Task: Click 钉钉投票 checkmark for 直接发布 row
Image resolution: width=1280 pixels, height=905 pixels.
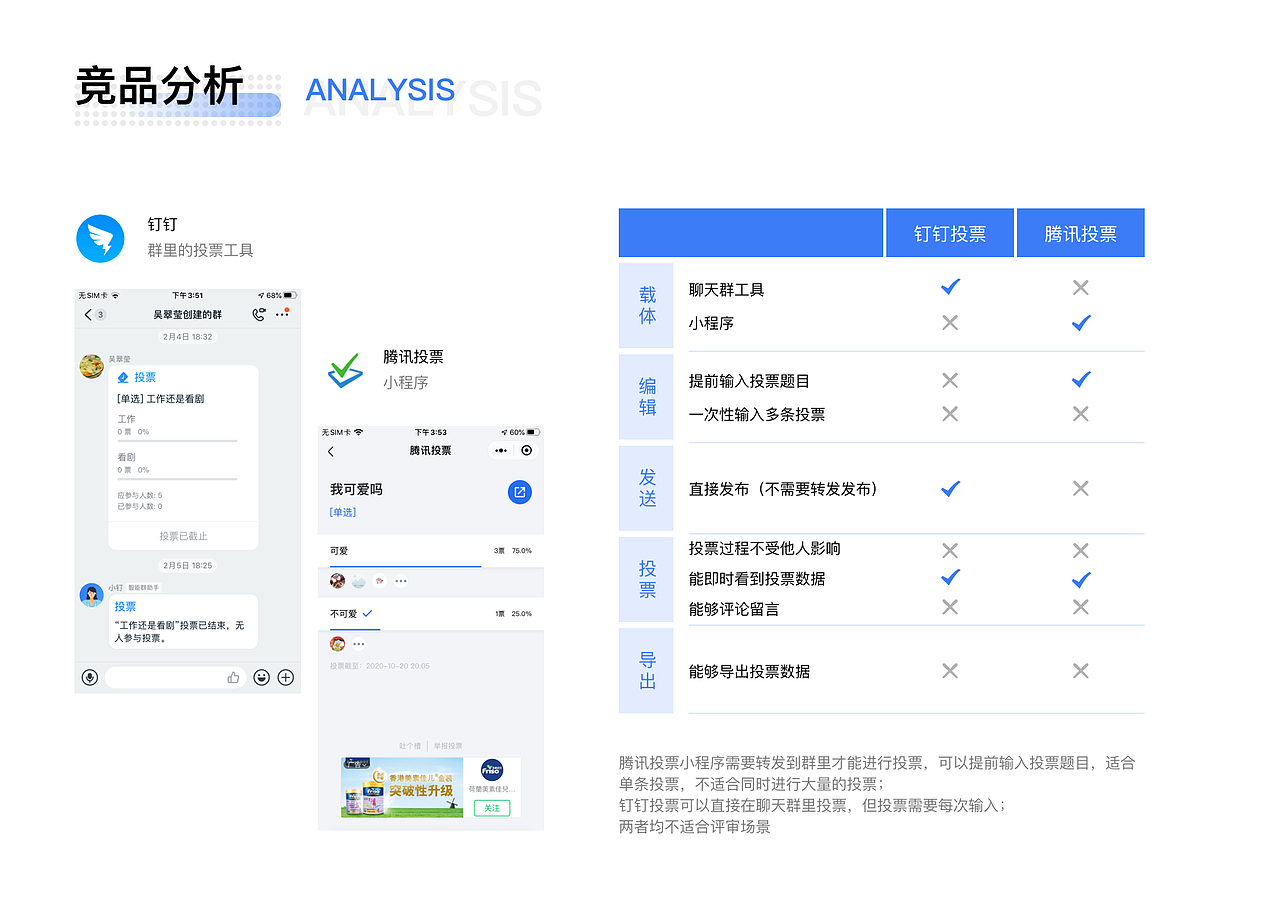Action: 951,488
